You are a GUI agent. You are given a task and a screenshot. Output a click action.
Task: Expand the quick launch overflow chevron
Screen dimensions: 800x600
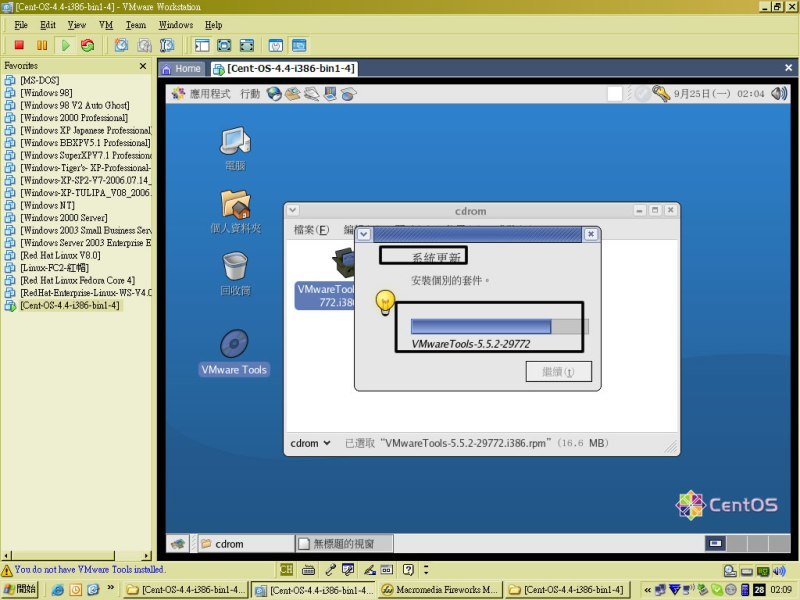tap(110, 588)
